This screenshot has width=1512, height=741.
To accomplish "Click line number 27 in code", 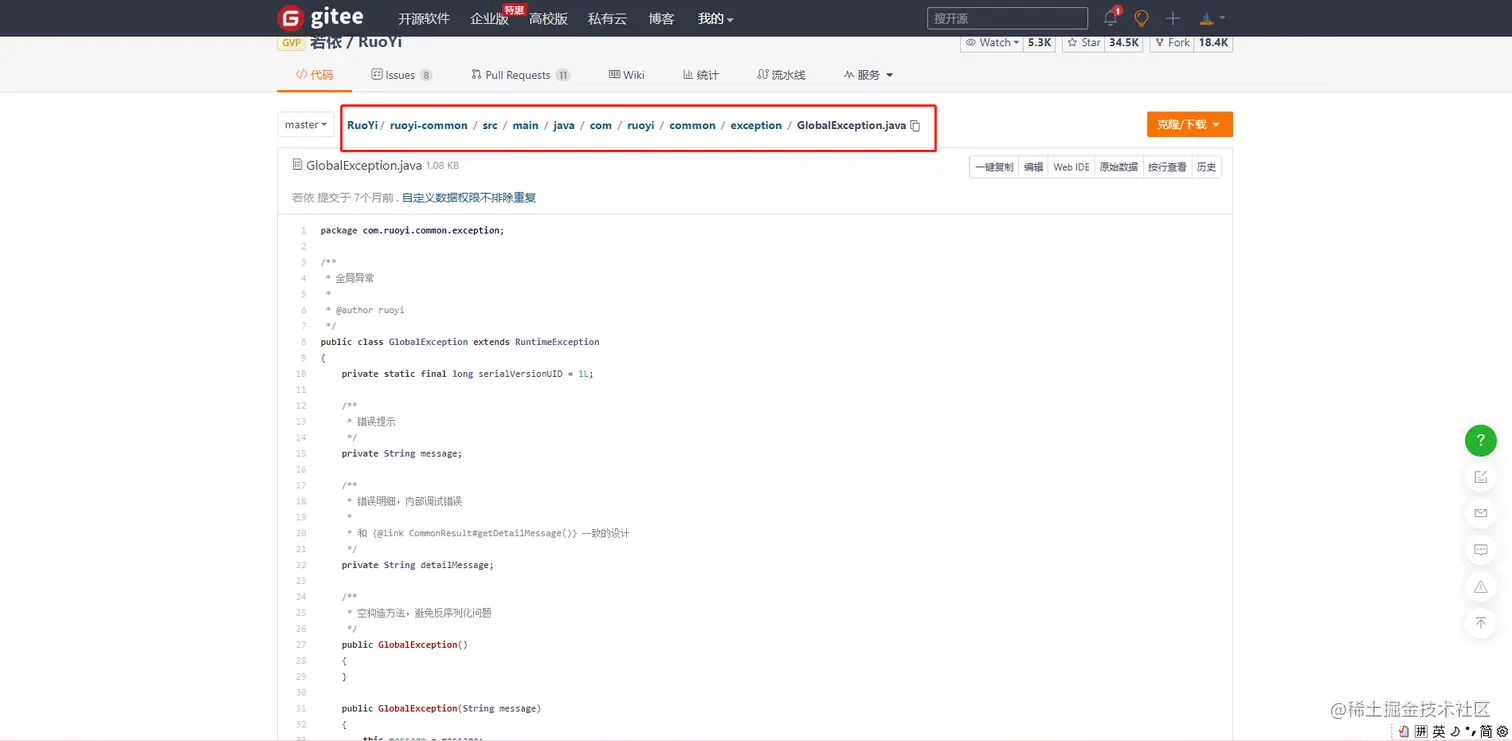I will (x=301, y=645).
